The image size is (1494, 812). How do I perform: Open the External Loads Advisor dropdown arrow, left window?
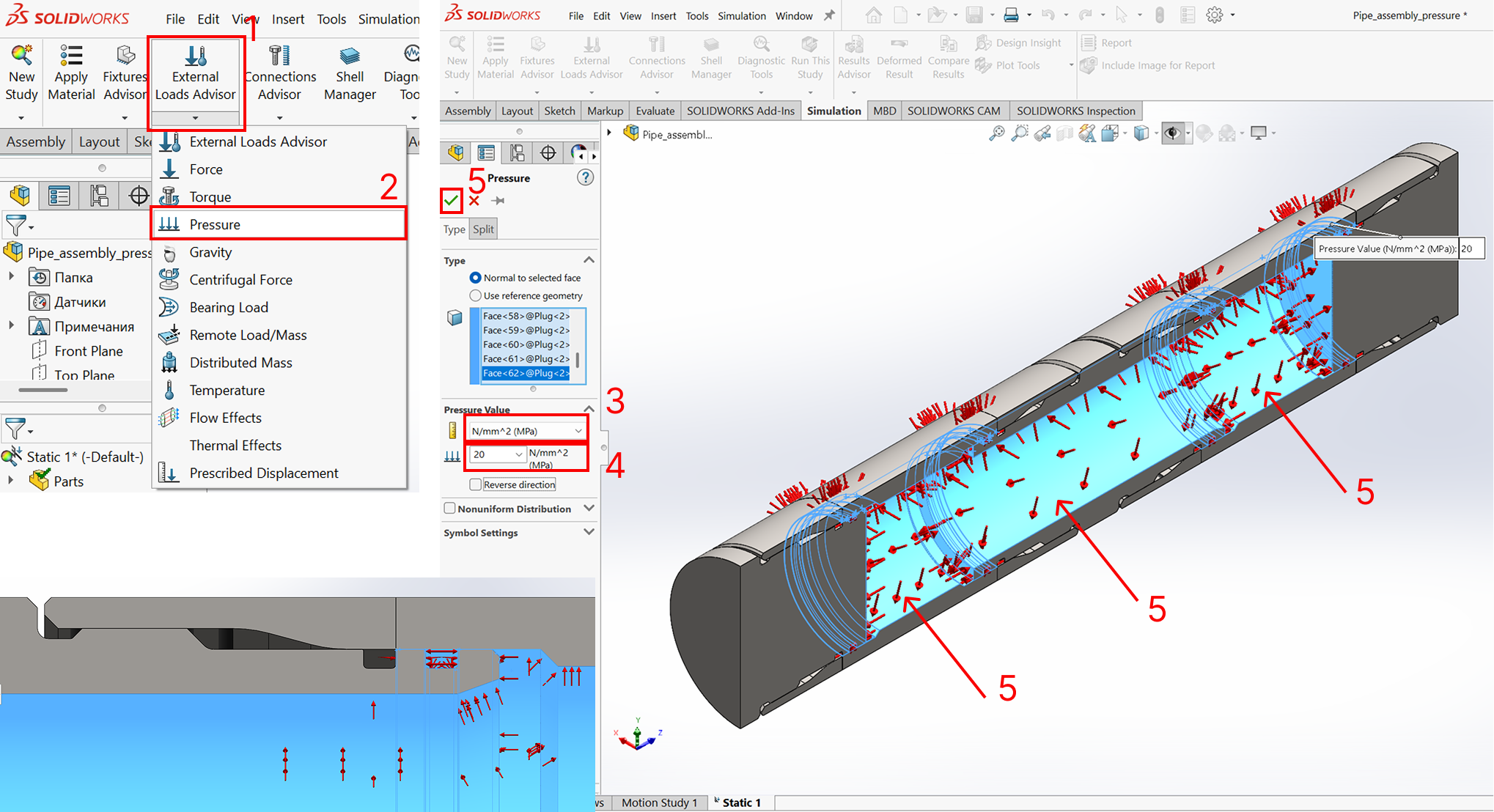pos(195,118)
